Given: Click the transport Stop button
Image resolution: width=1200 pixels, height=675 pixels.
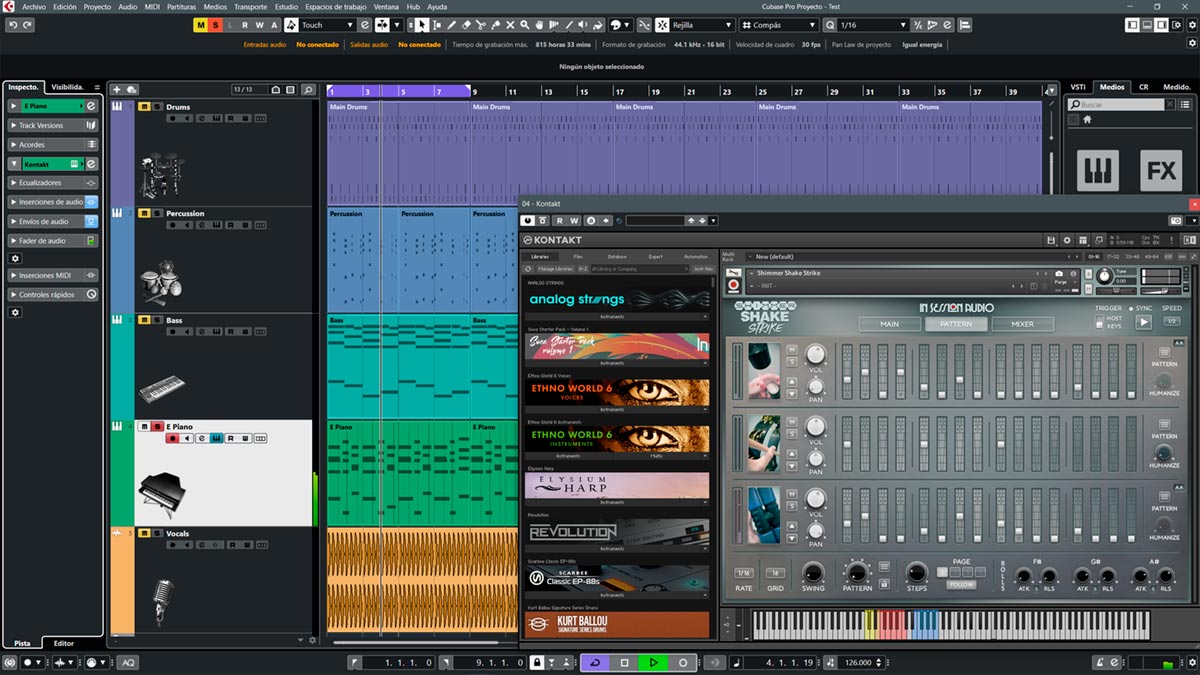Looking at the screenshot, I should coord(624,662).
